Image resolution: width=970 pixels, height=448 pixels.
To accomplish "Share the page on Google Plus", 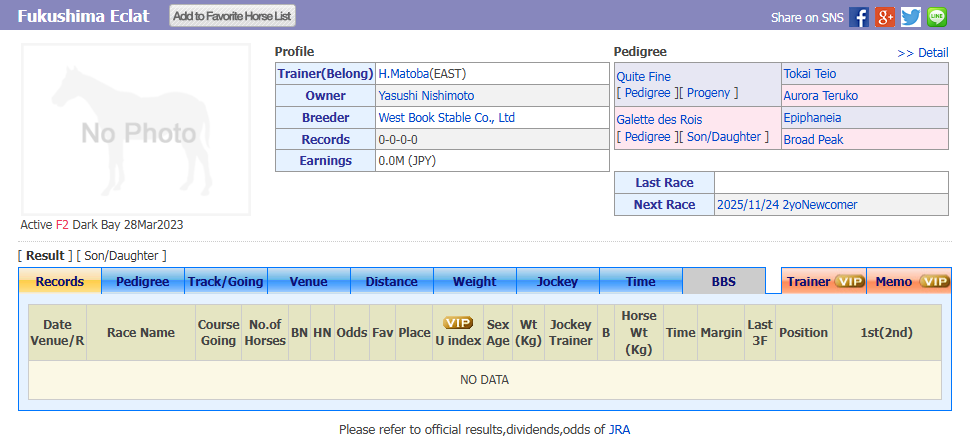I will pos(885,17).
